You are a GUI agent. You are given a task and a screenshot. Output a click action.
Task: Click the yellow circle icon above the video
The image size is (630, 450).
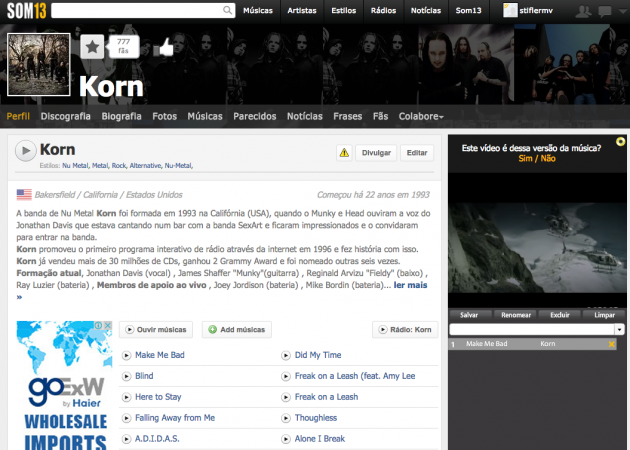click(620, 141)
